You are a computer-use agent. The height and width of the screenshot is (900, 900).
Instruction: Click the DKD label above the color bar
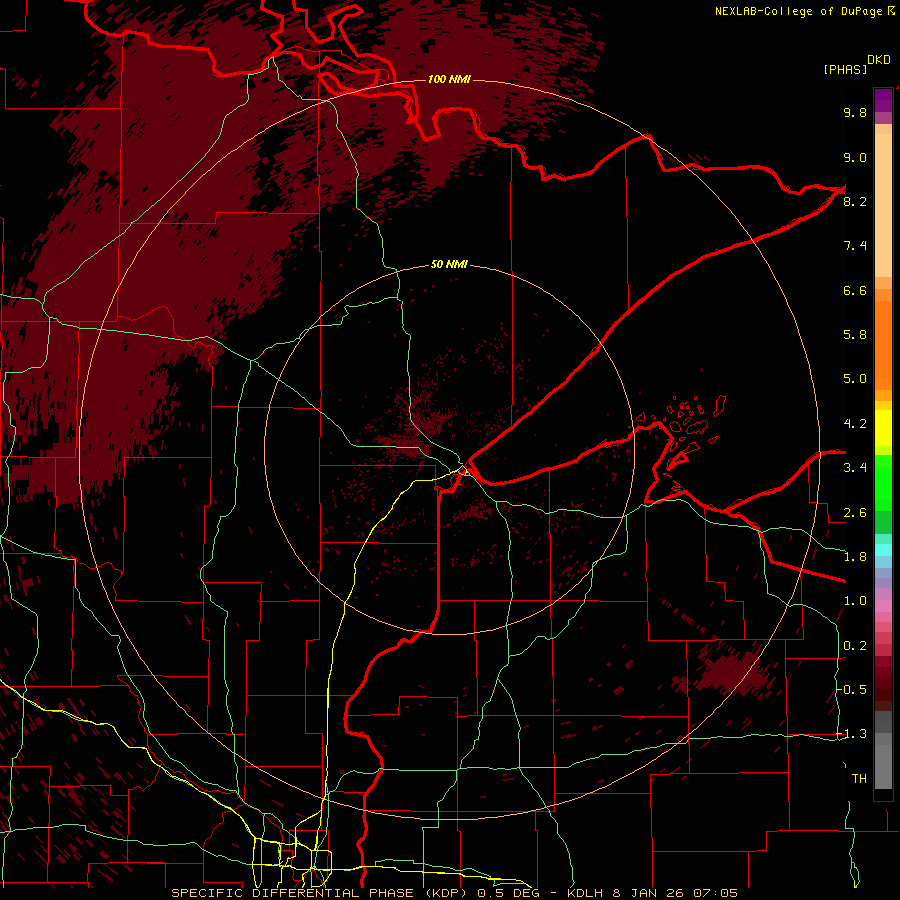click(879, 60)
